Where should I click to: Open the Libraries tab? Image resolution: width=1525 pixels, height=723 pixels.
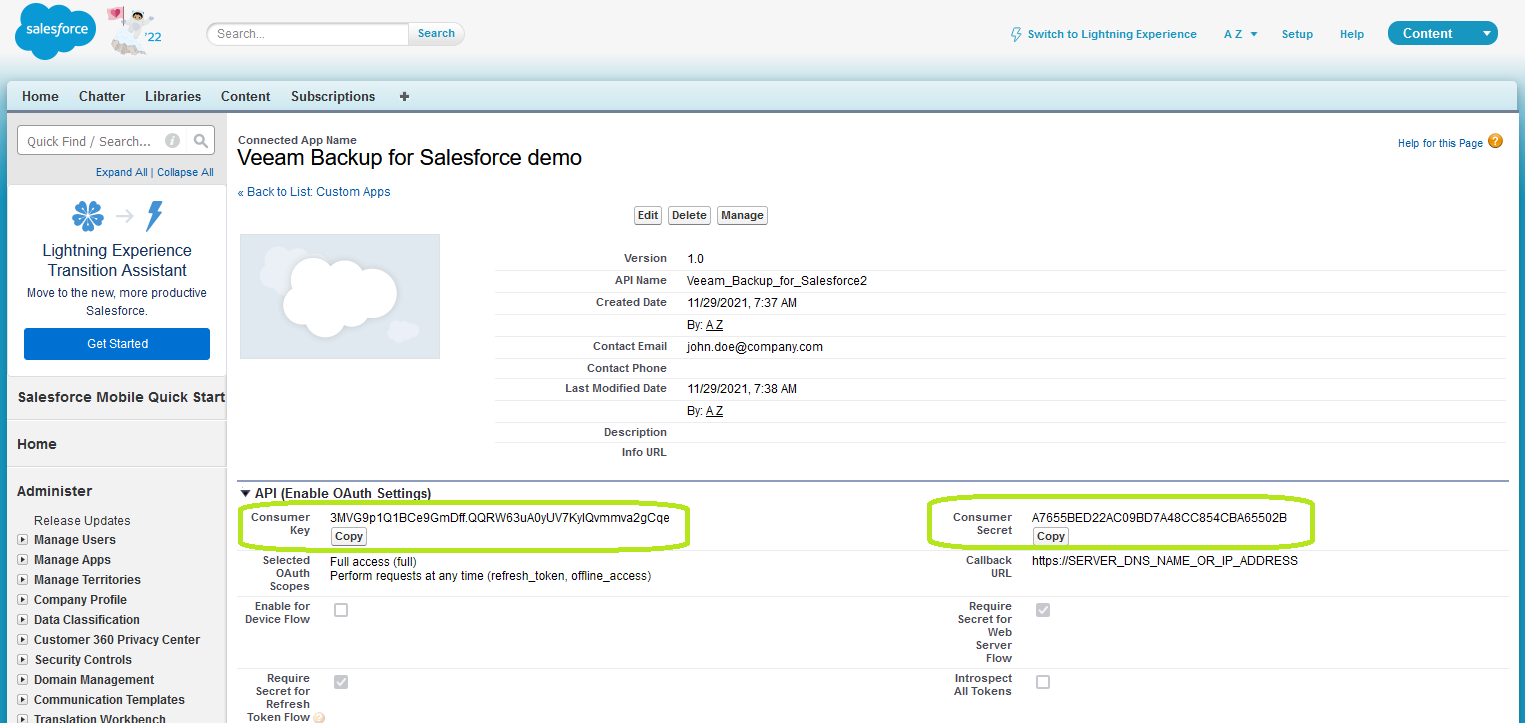click(173, 96)
